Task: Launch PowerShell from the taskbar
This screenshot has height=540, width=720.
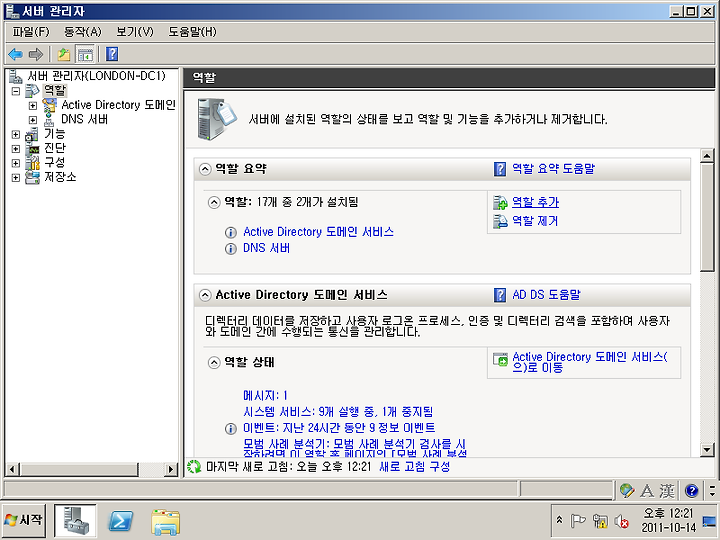Action: tap(120, 521)
